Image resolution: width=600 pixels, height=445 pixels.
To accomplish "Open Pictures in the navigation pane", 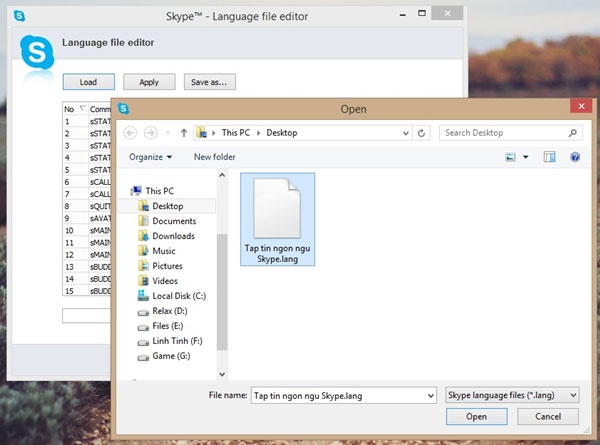I will (x=160, y=266).
